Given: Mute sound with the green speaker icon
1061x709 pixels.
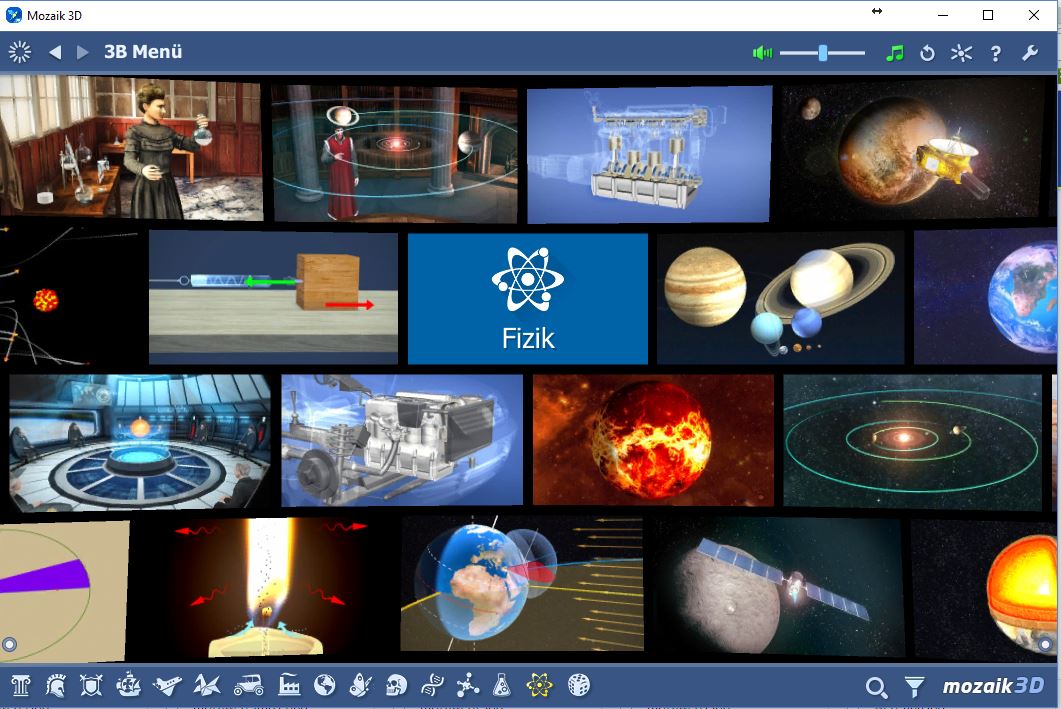Looking at the screenshot, I should point(763,53).
